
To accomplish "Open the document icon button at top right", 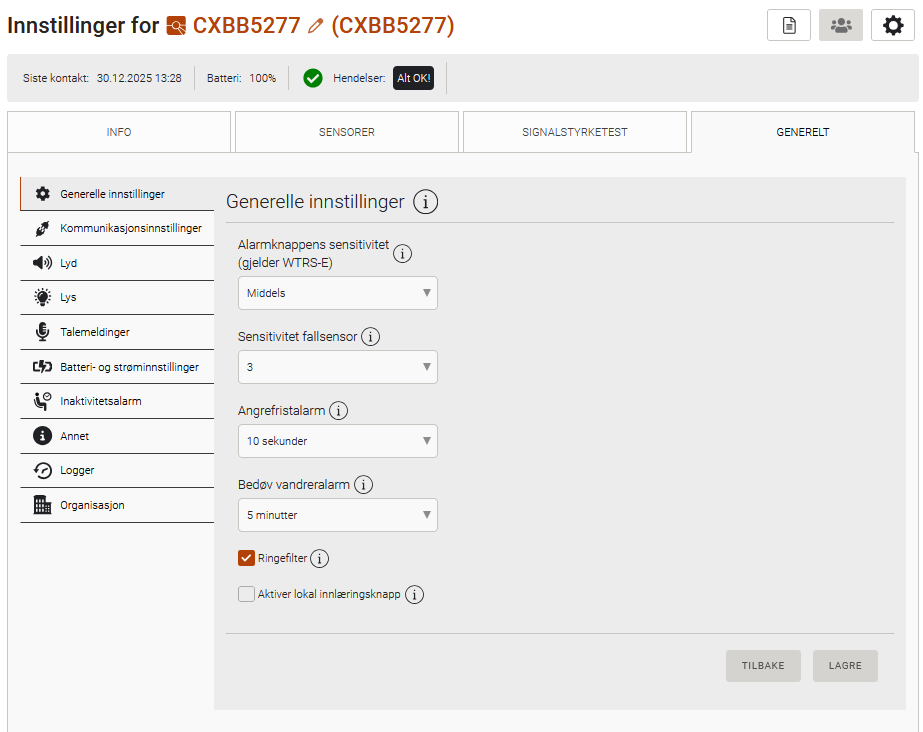I will 789,26.
